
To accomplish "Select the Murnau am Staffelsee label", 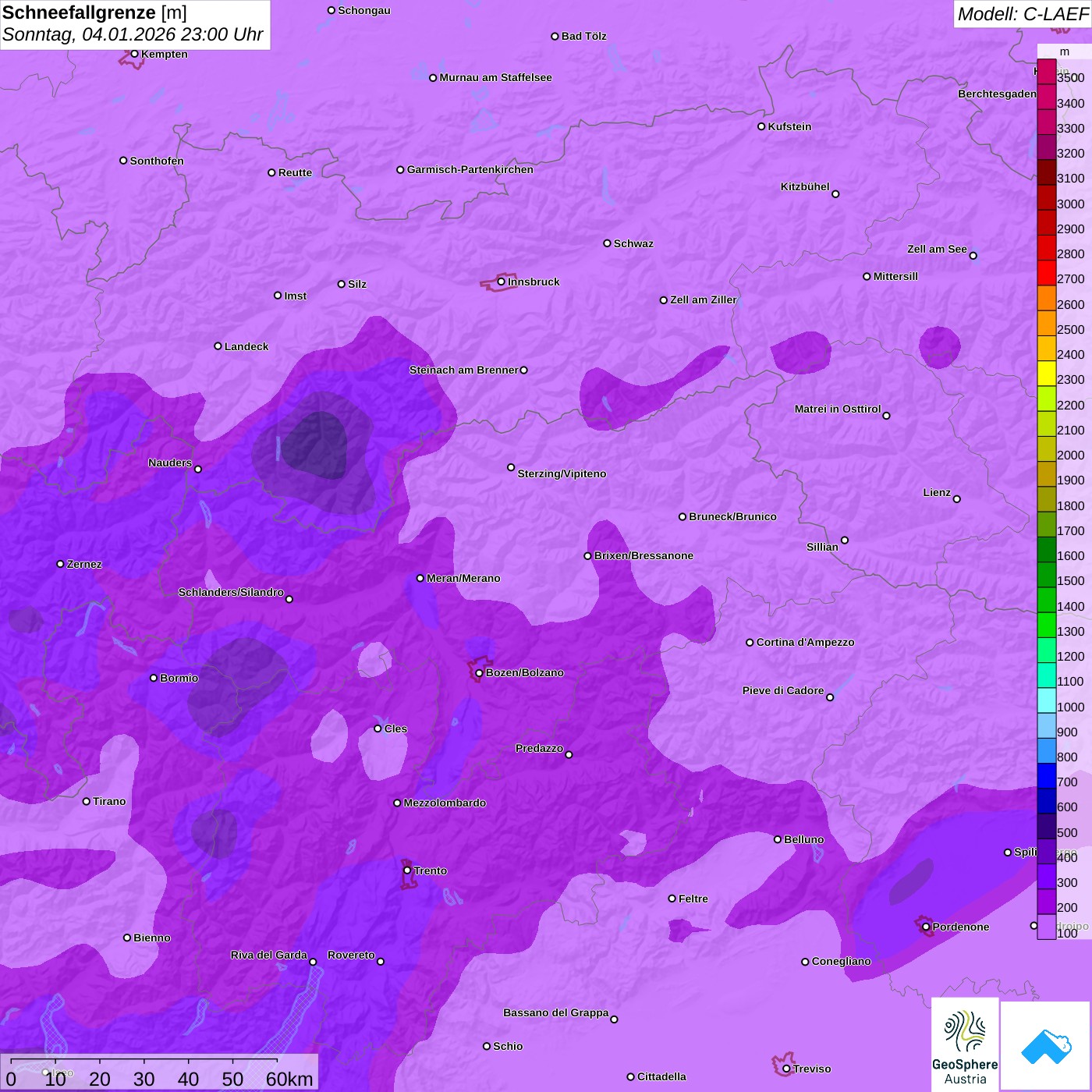I will point(495,77).
